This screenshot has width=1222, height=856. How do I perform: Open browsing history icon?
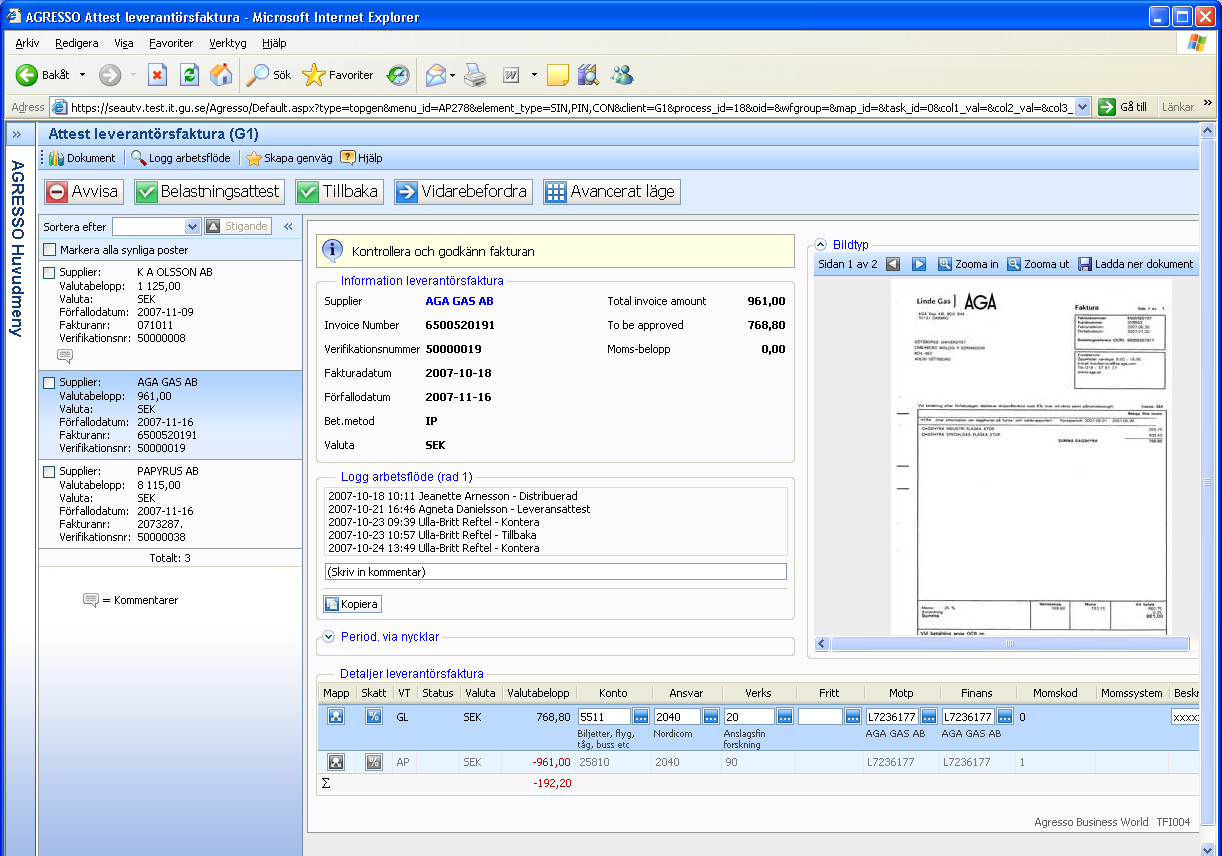click(x=398, y=75)
